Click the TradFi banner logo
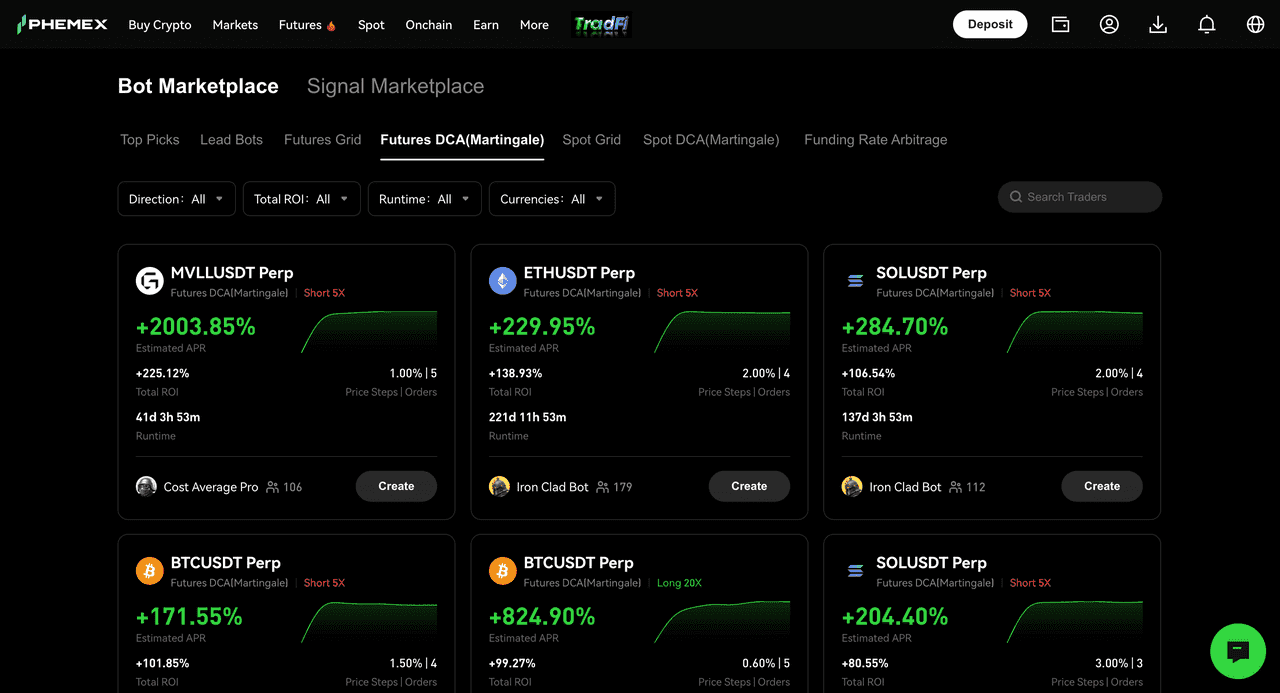This screenshot has width=1280, height=693. tap(601, 24)
